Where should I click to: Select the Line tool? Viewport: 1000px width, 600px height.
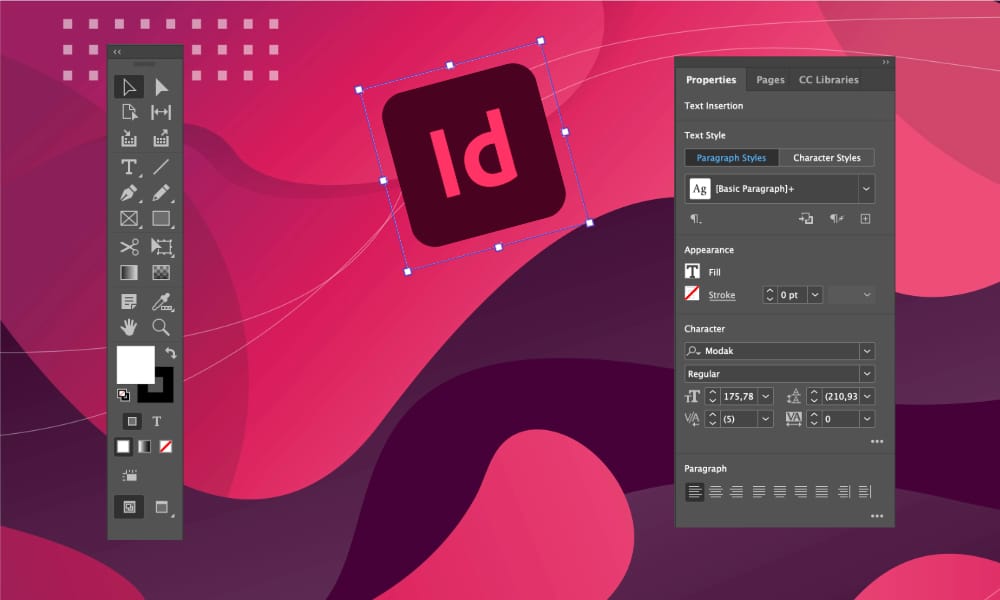pyautogui.click(x=161, y=166)
